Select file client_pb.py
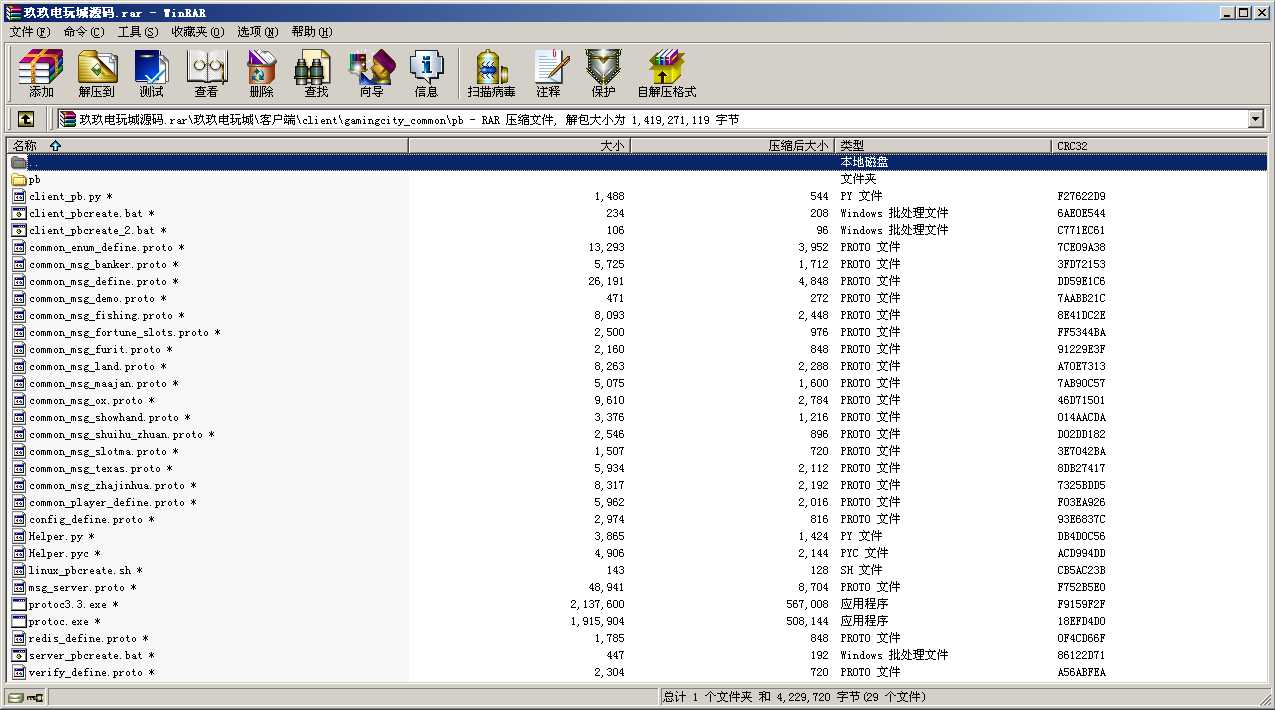 (70, 197)
